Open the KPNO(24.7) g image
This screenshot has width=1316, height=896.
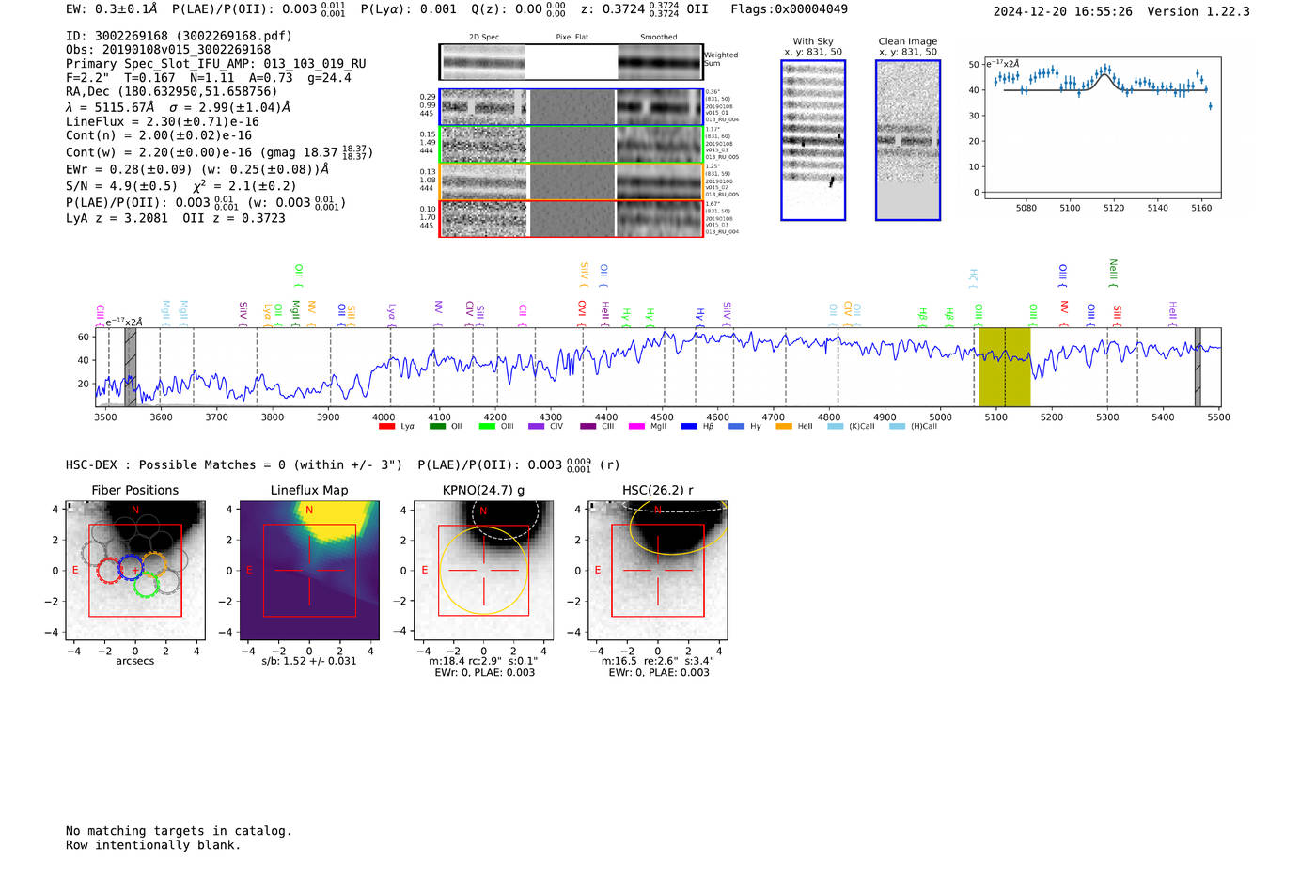(484, 571)
